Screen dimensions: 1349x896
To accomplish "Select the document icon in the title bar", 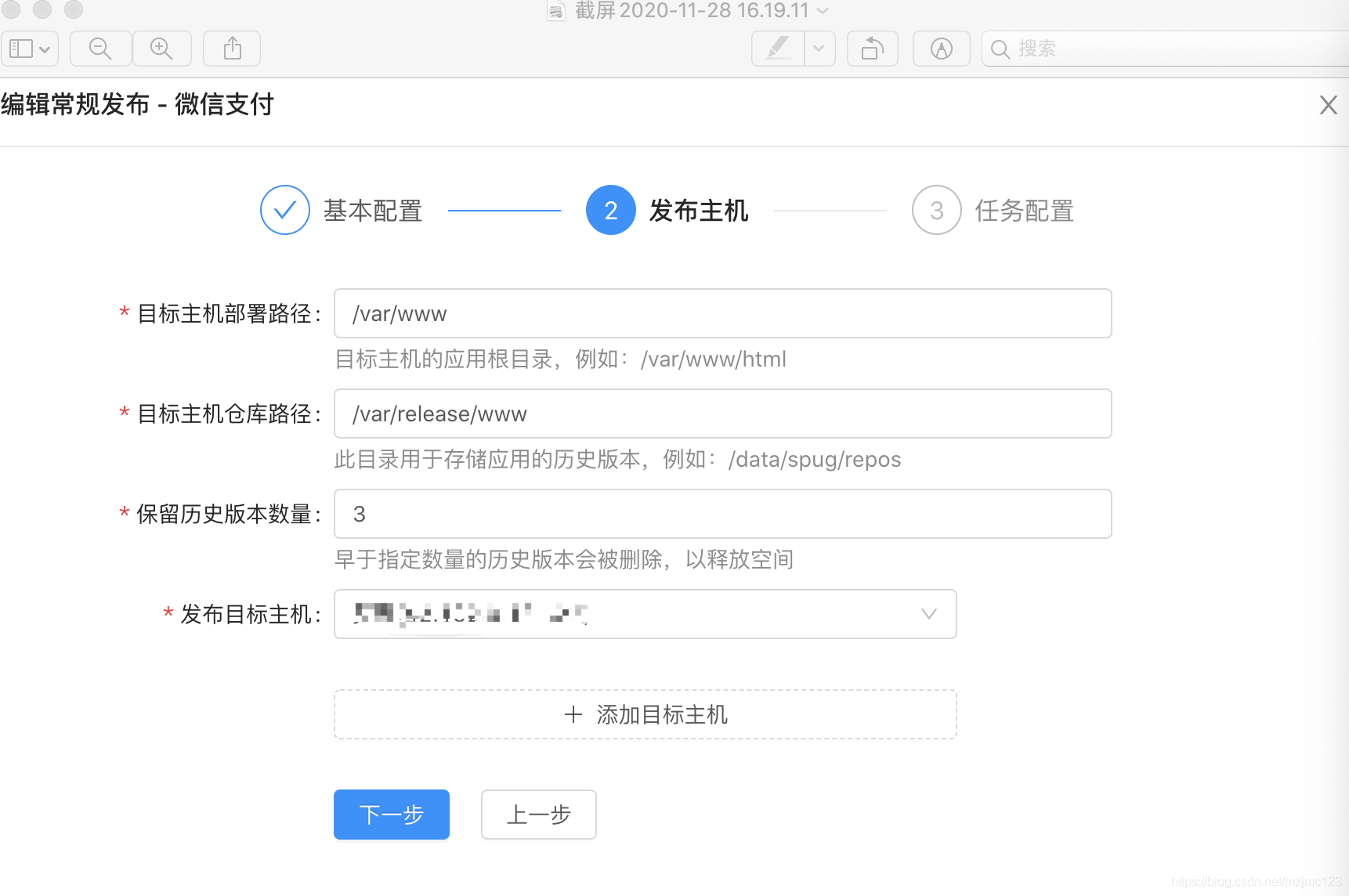I will point(556,11).
